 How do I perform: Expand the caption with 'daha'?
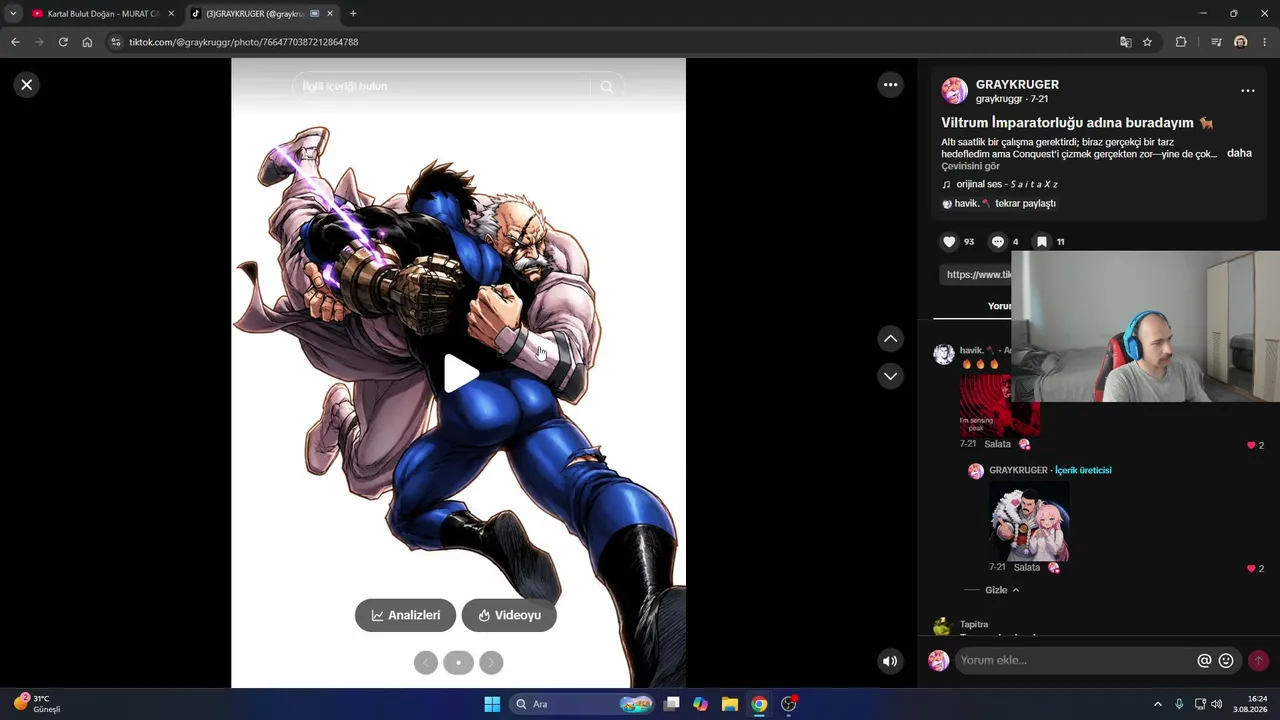click(1239, 153)
